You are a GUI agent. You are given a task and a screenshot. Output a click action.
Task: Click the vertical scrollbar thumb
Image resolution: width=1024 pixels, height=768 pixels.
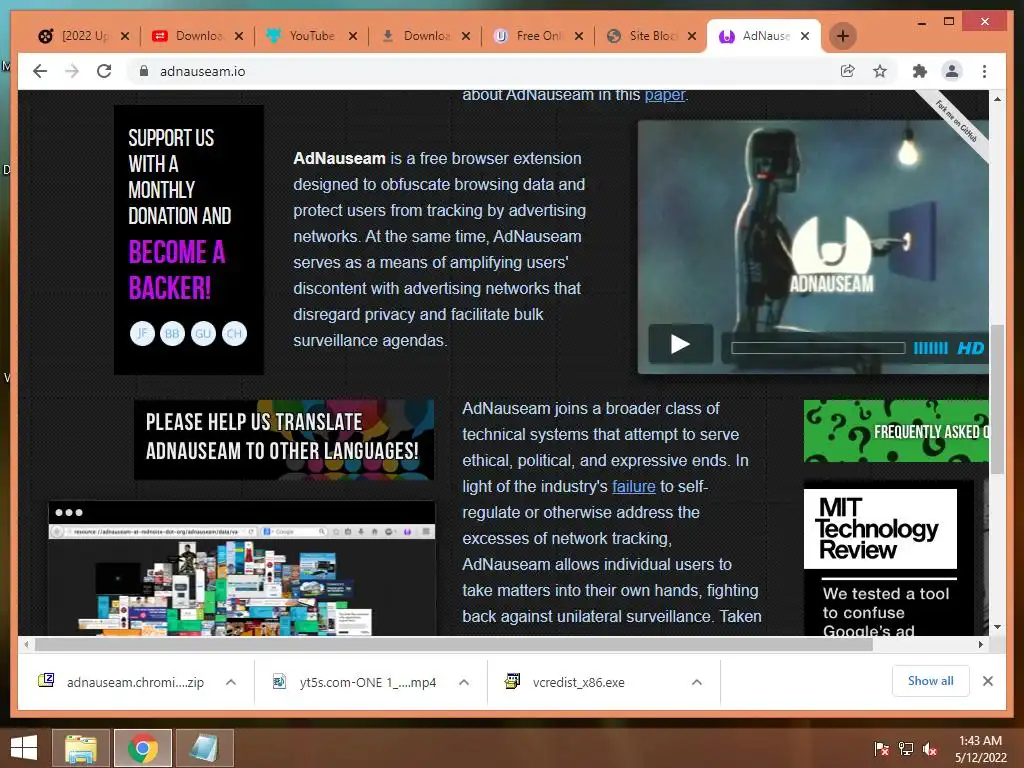click(x=997, y=399)
